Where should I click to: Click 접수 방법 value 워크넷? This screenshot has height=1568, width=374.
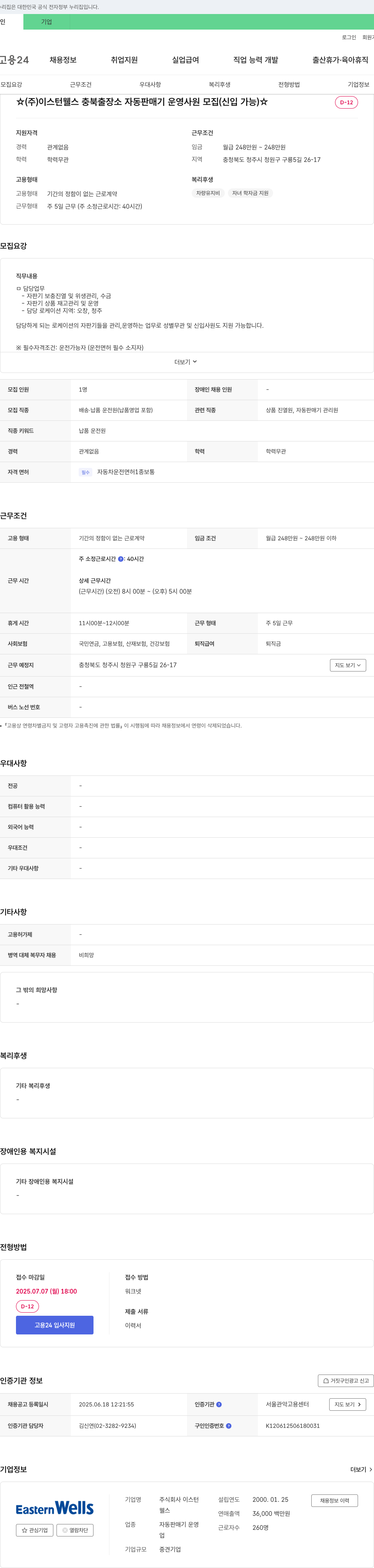pos(133,1291)
